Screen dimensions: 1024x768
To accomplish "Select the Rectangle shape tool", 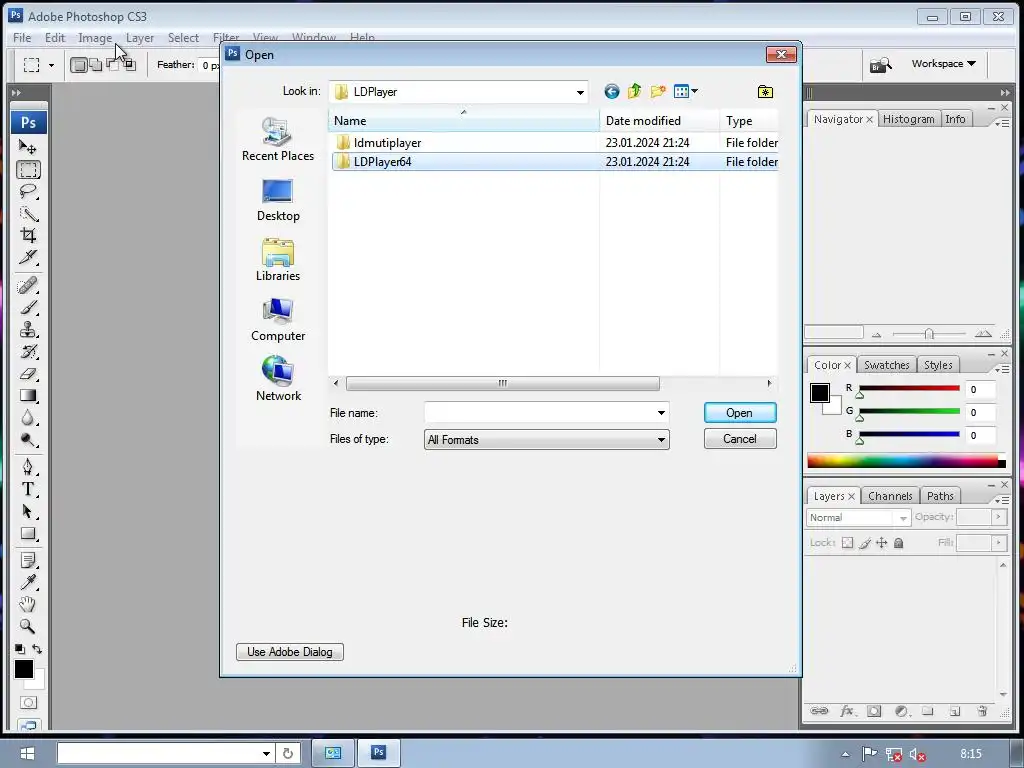I will click(x=28, y=534).
